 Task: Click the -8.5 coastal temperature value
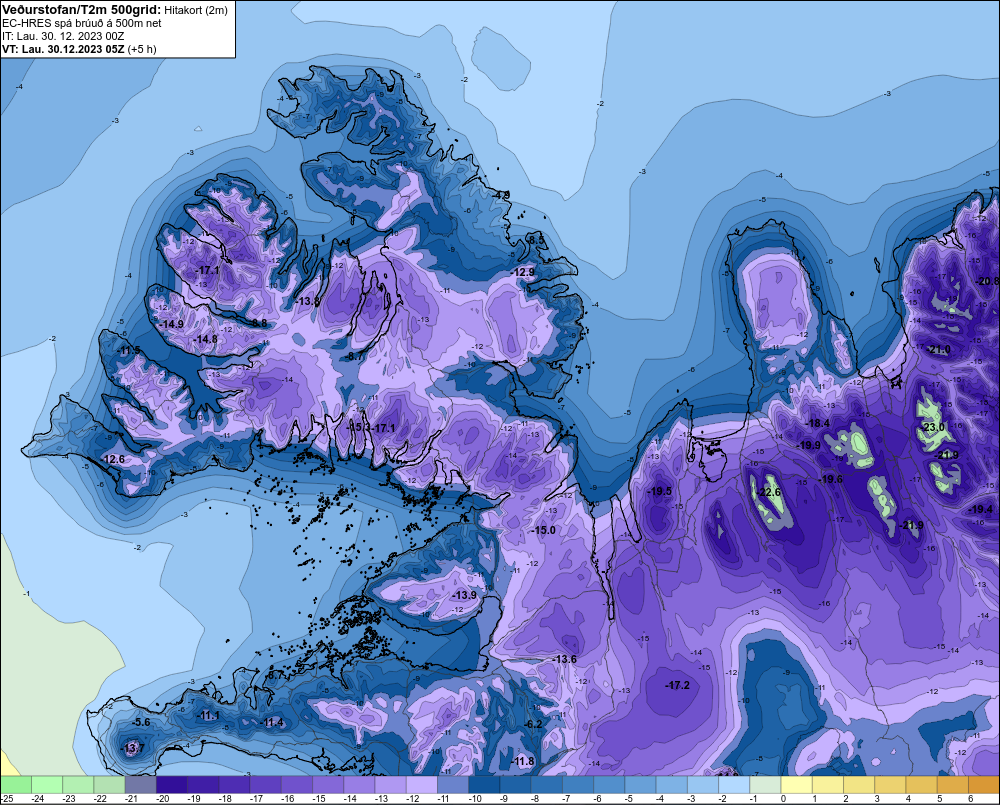[x=537, y=240]
